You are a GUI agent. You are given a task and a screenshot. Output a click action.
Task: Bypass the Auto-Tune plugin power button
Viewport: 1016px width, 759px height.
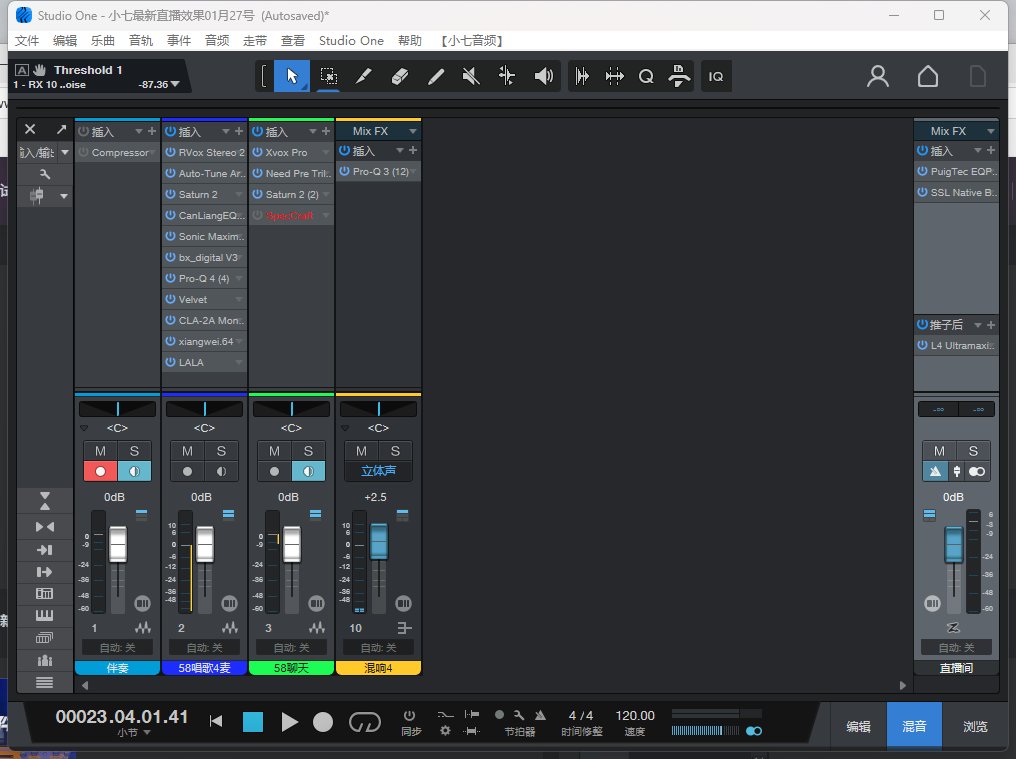(x=171, y=174)
